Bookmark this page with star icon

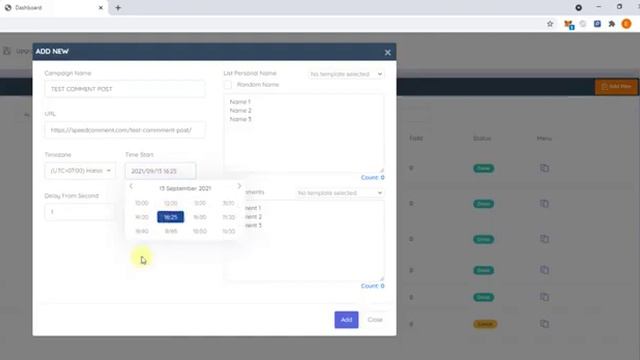coord(550,24)
